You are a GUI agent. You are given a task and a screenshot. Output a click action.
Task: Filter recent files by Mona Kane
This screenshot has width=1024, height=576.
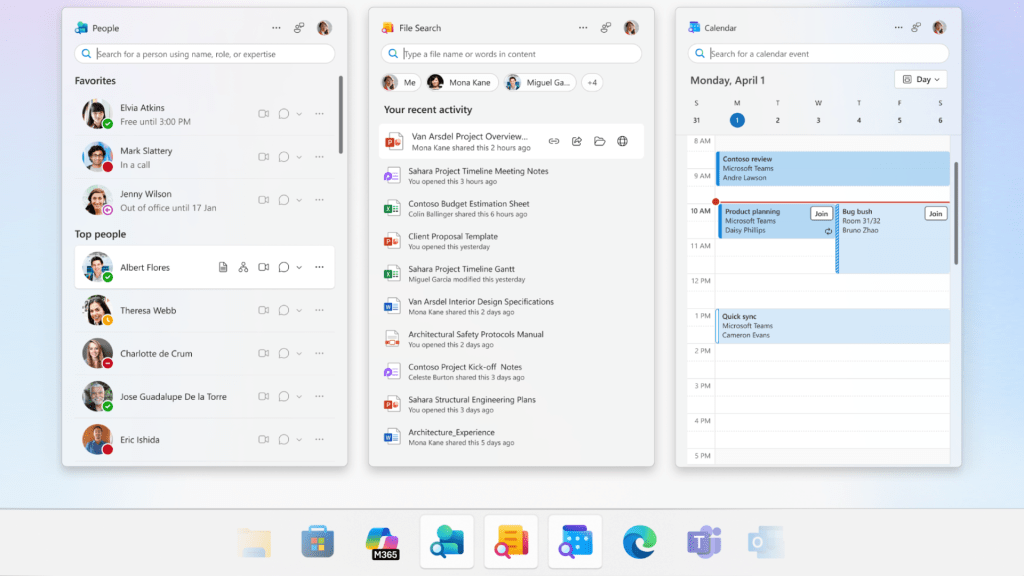(460, 82)
